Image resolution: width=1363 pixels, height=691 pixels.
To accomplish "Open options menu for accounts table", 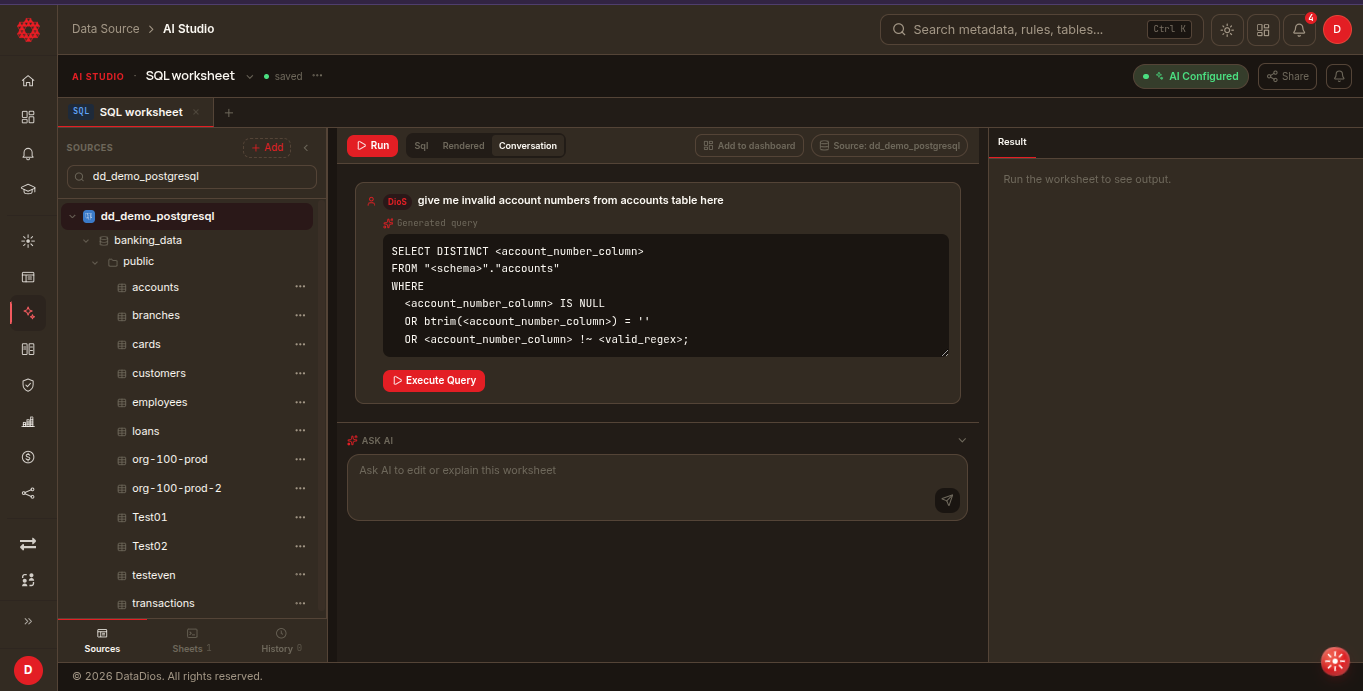I will coord(300,287).
